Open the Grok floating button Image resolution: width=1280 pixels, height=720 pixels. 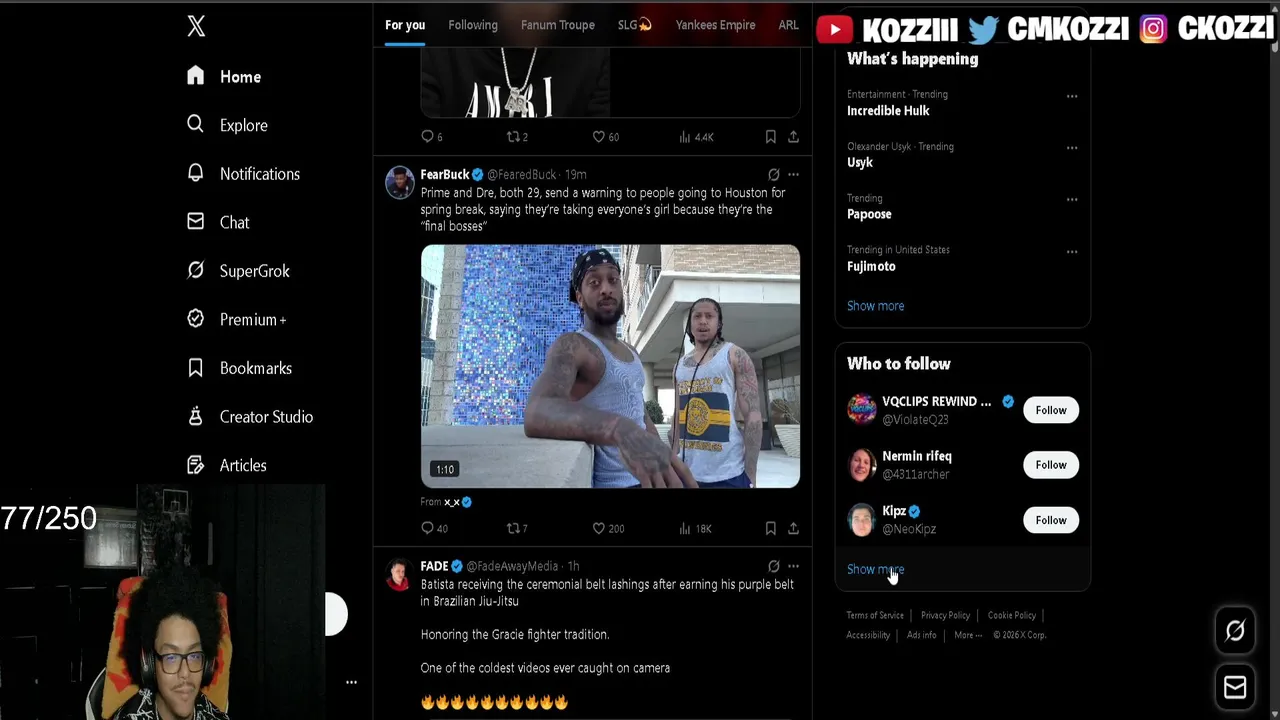[1235, 630]
